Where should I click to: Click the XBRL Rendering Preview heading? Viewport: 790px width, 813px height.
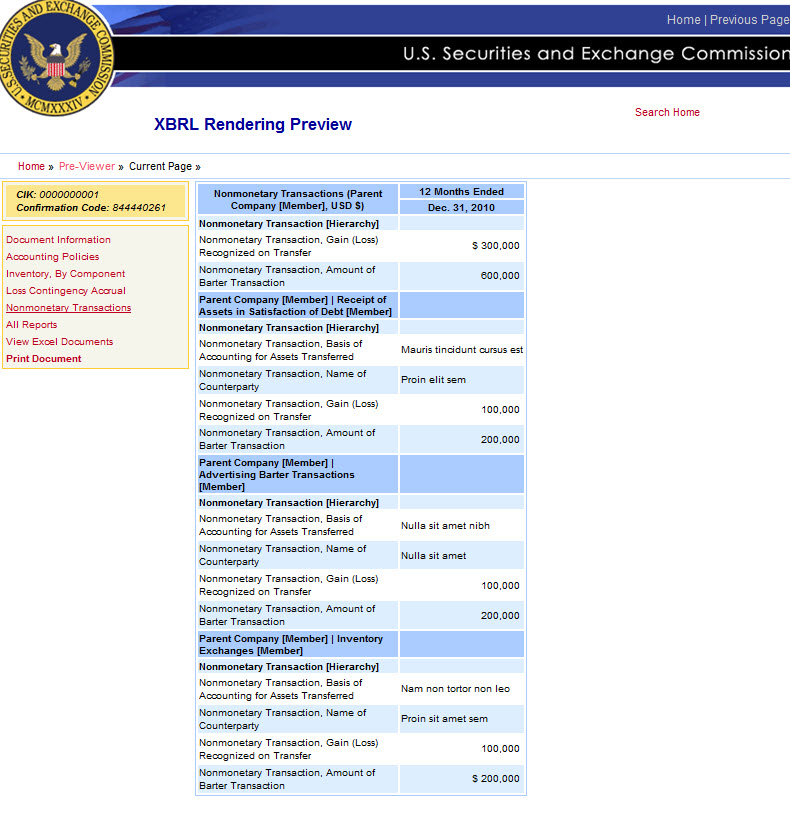tap(253, 124)
